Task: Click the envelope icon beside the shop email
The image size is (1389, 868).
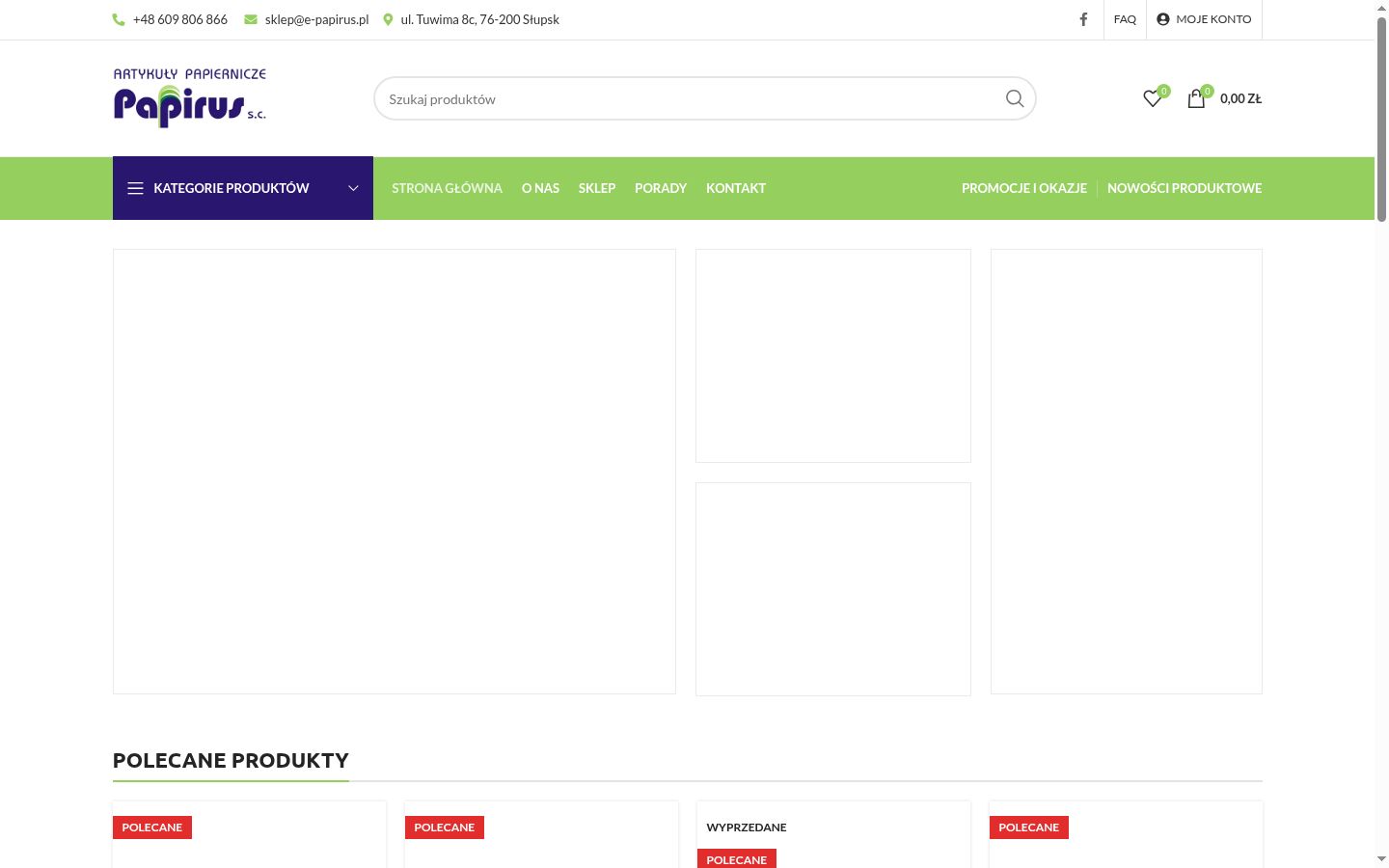Action: pyautogui.click(x=251, y=19)
